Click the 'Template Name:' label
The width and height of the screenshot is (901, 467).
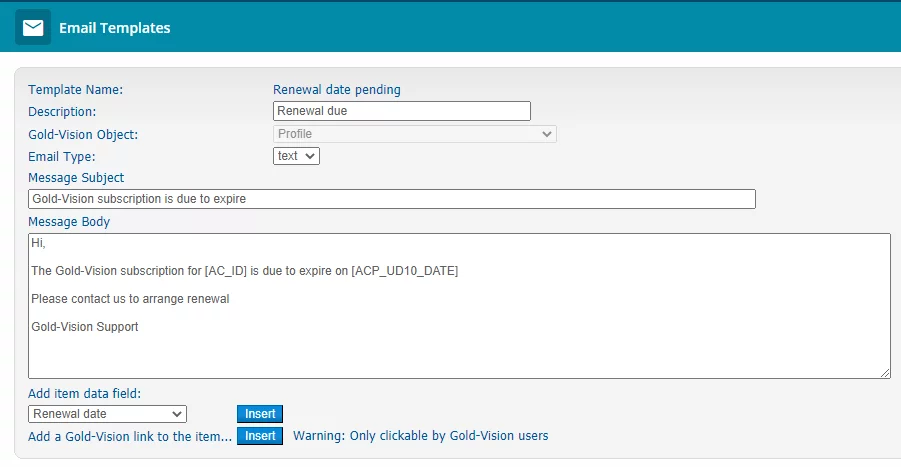tap(75, 90)
